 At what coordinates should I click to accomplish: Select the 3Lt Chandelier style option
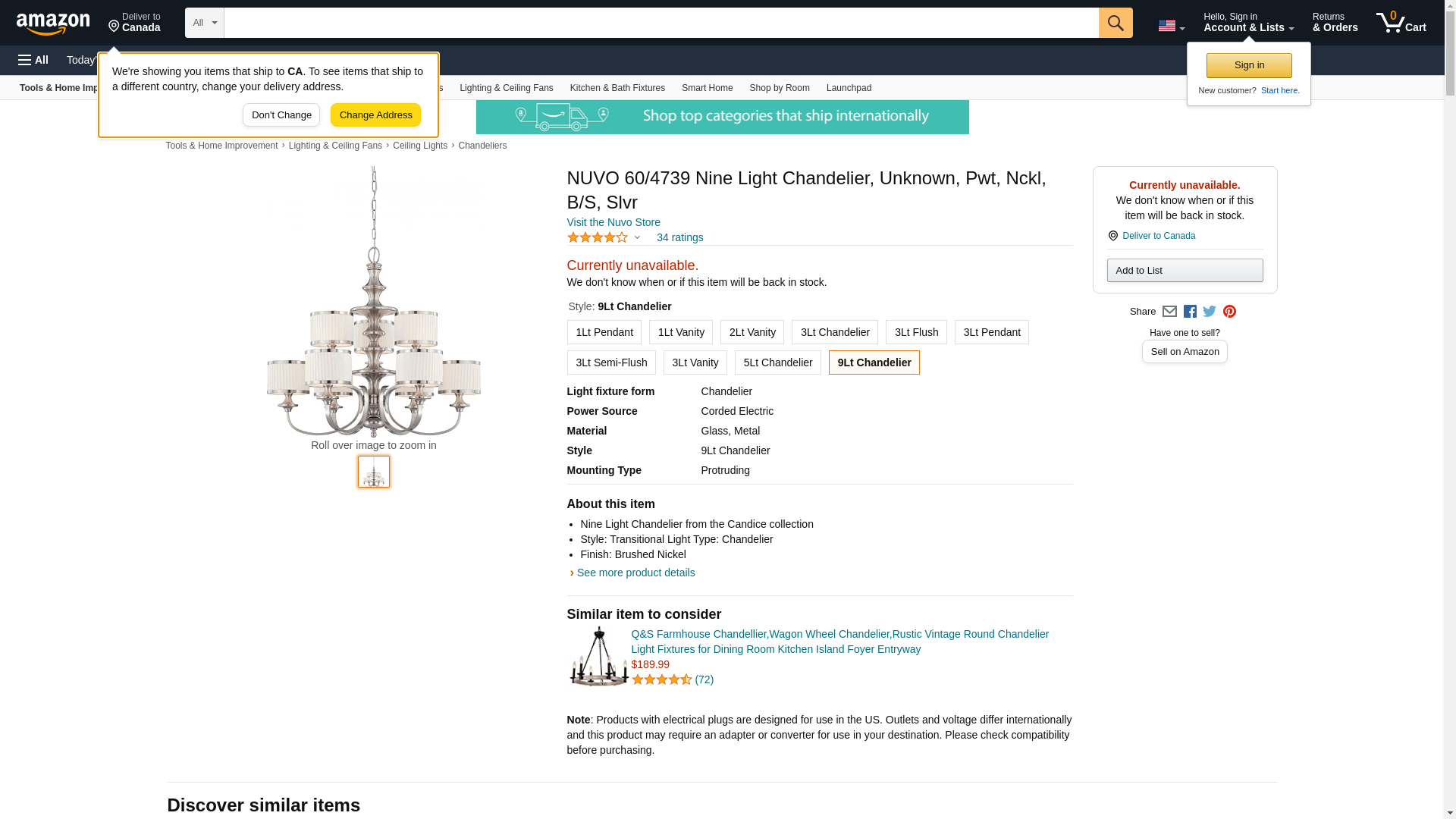(x=834, y=332)
